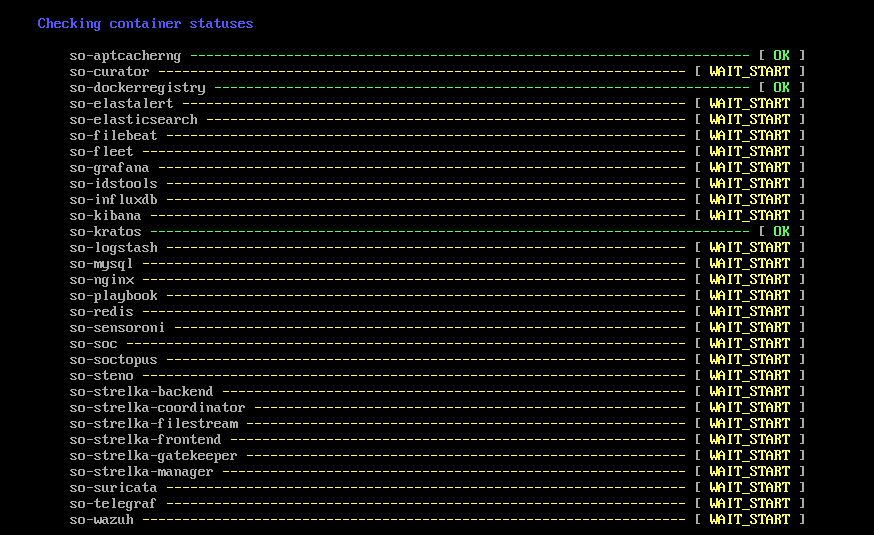Click WAIT_START status of so-suricata
Screen dimensions: 874x535
tap(749, 488)
